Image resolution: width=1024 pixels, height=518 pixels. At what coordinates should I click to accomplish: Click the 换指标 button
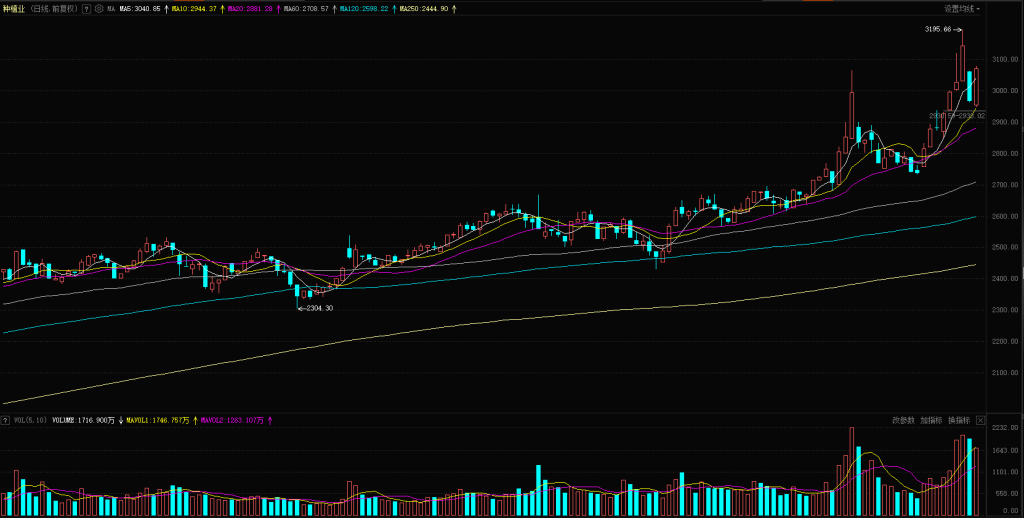pyautogui.click(x=958, y=420)
